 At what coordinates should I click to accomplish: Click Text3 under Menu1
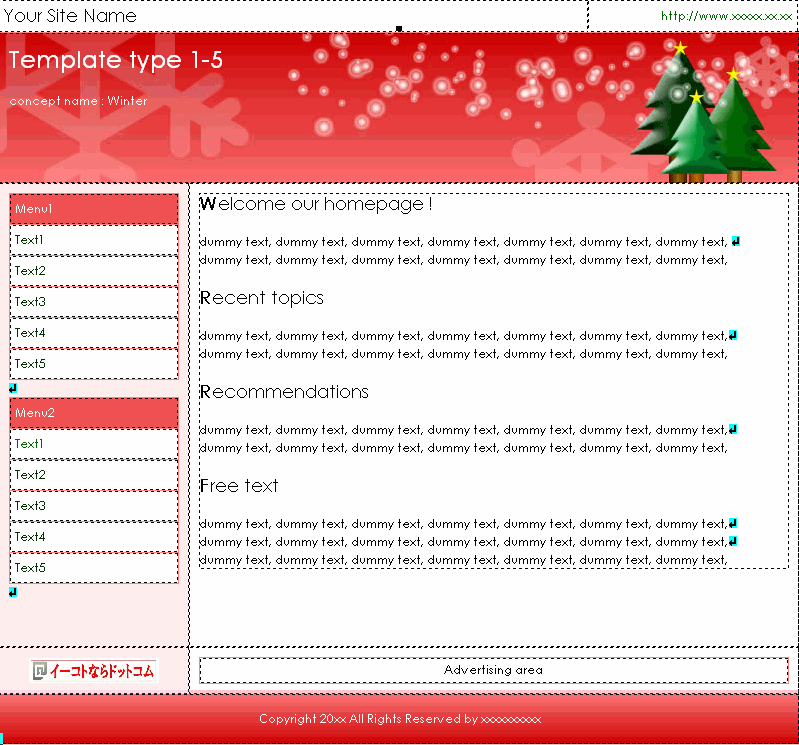point(30,302)
